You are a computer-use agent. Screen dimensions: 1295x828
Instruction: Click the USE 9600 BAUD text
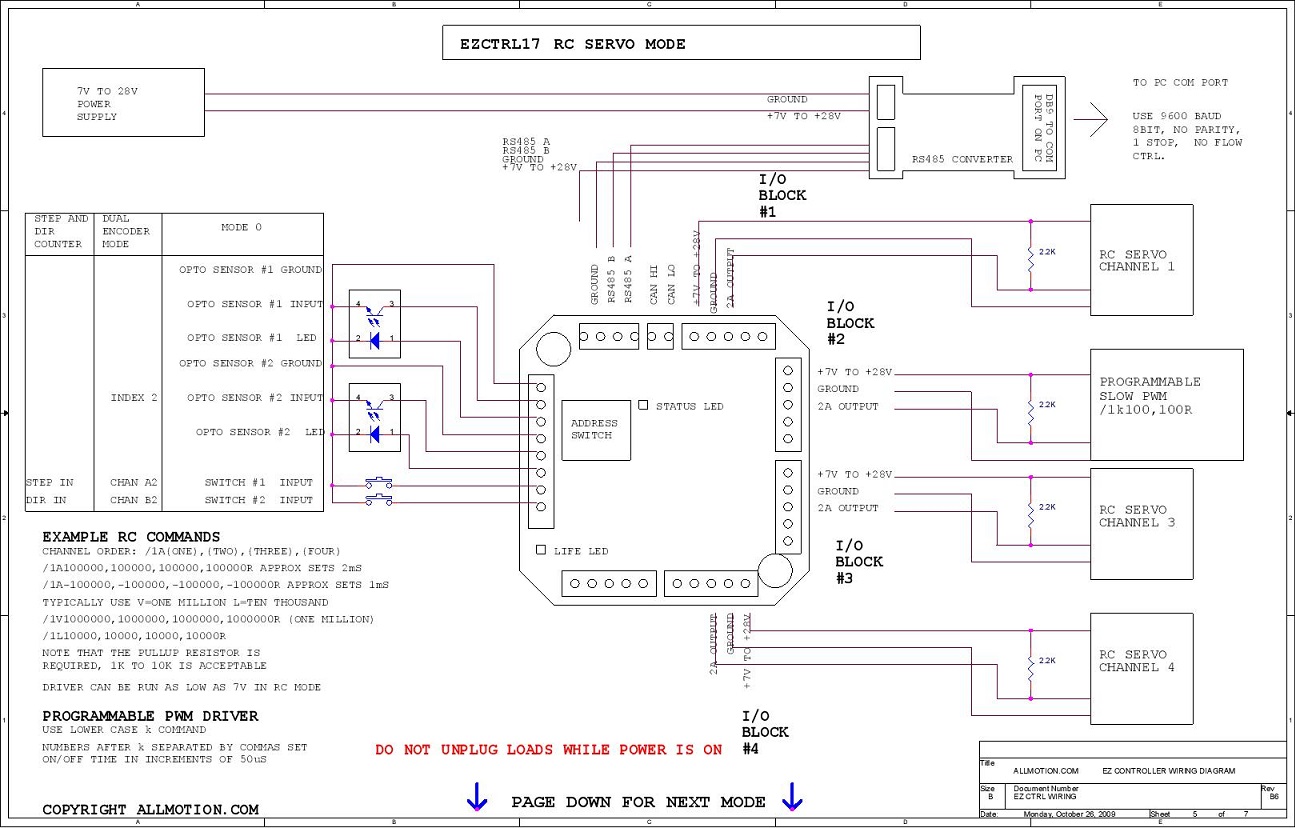click(1177, 116)
